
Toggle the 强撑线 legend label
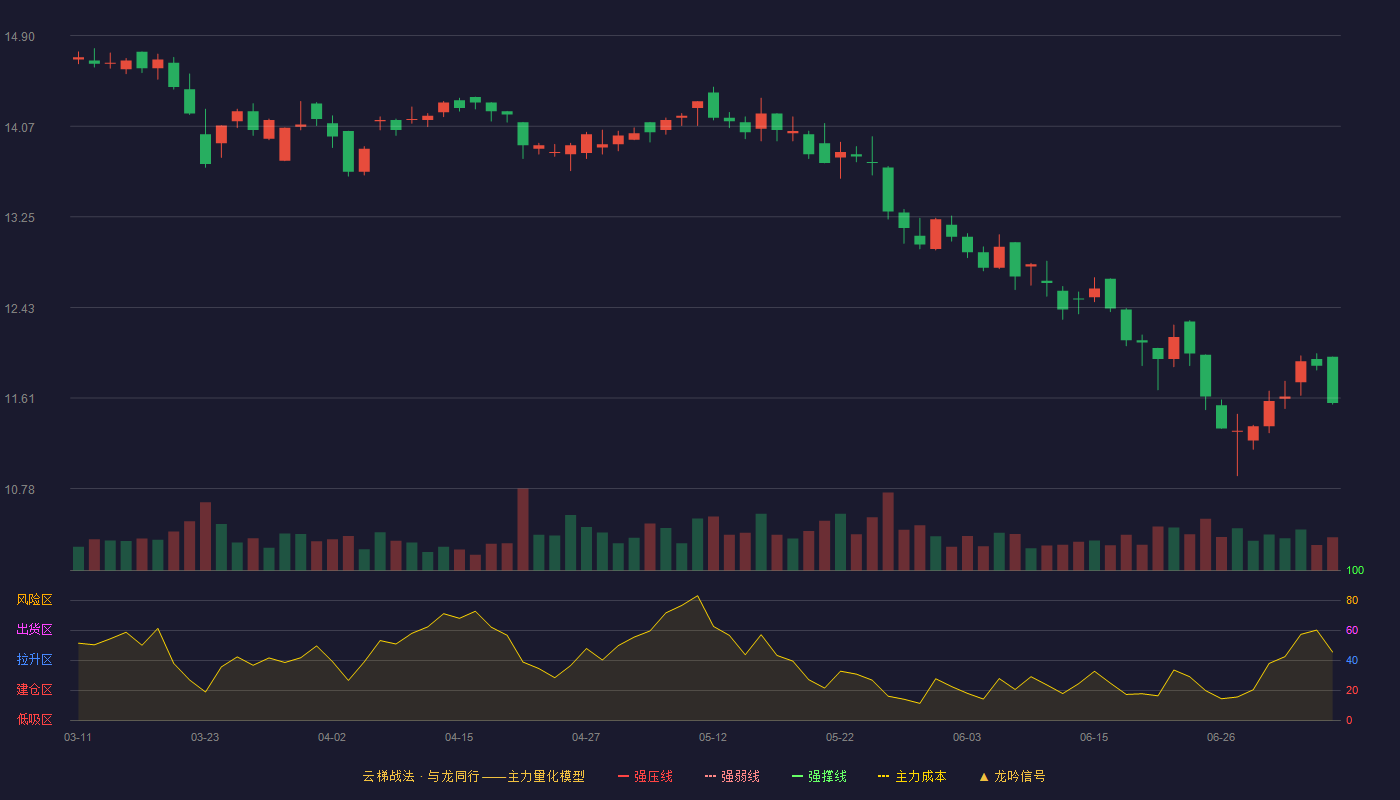click(827, 776)
